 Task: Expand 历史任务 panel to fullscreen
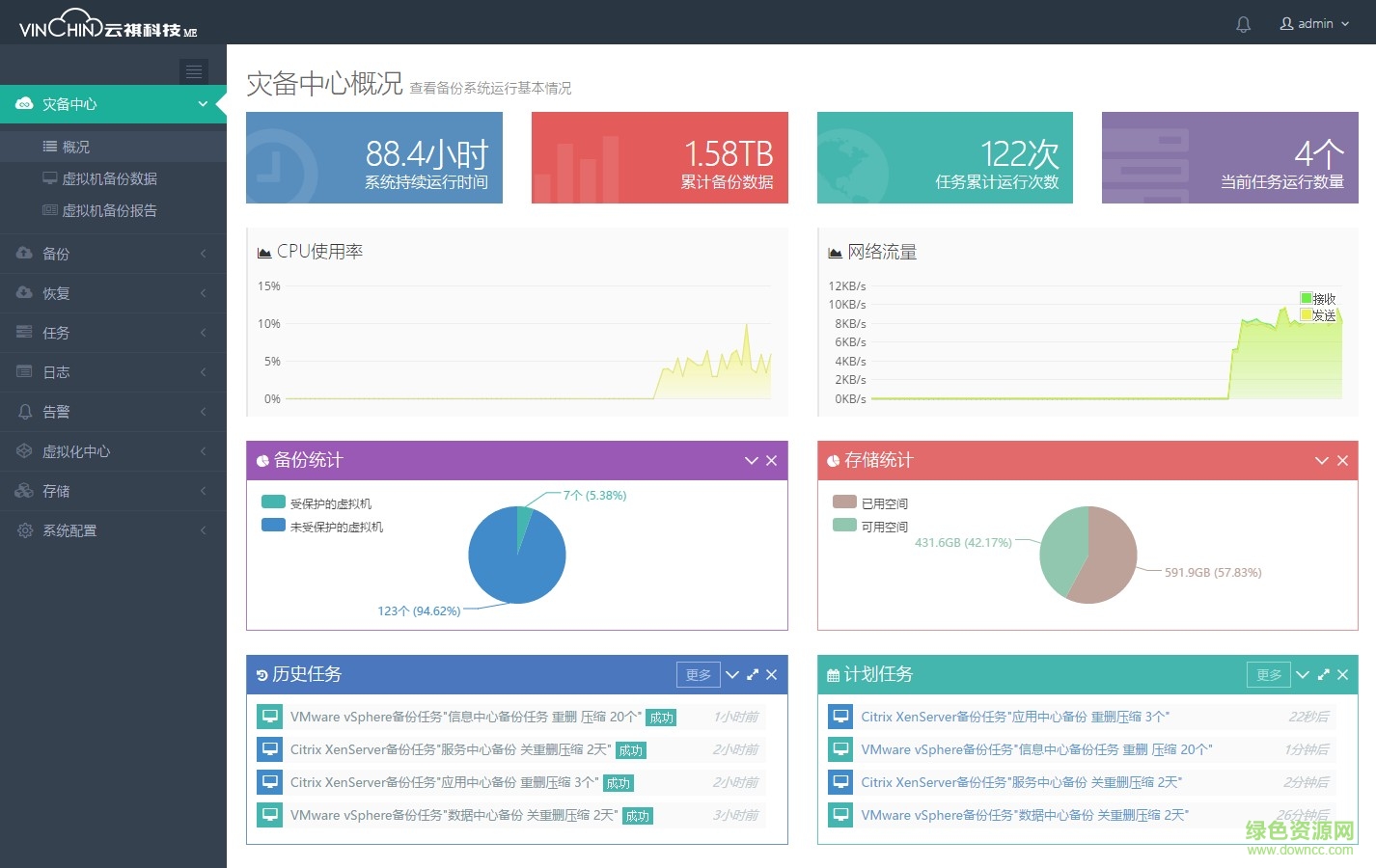pos(753,675)
